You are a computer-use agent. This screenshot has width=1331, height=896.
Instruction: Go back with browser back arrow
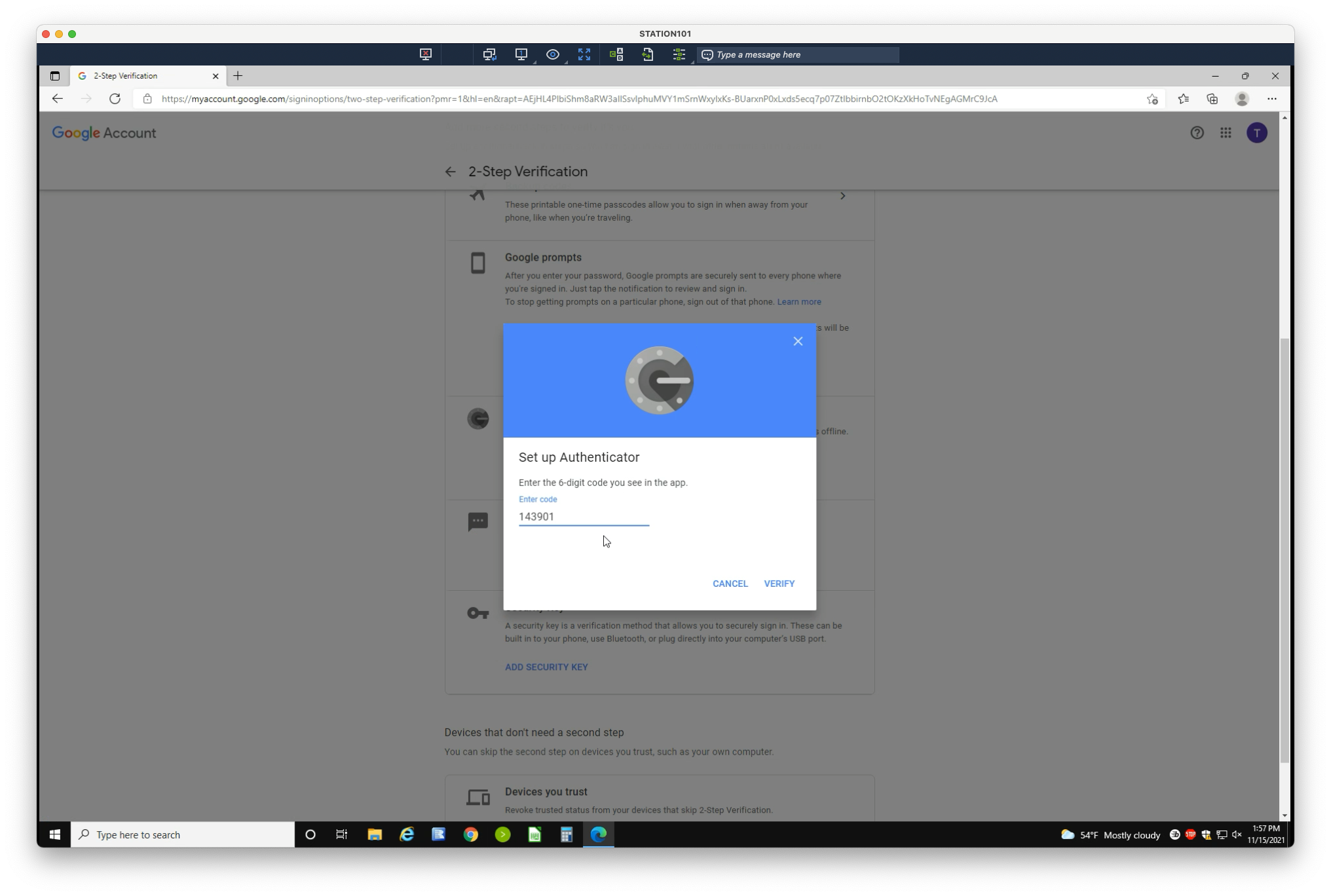point(58,99)
